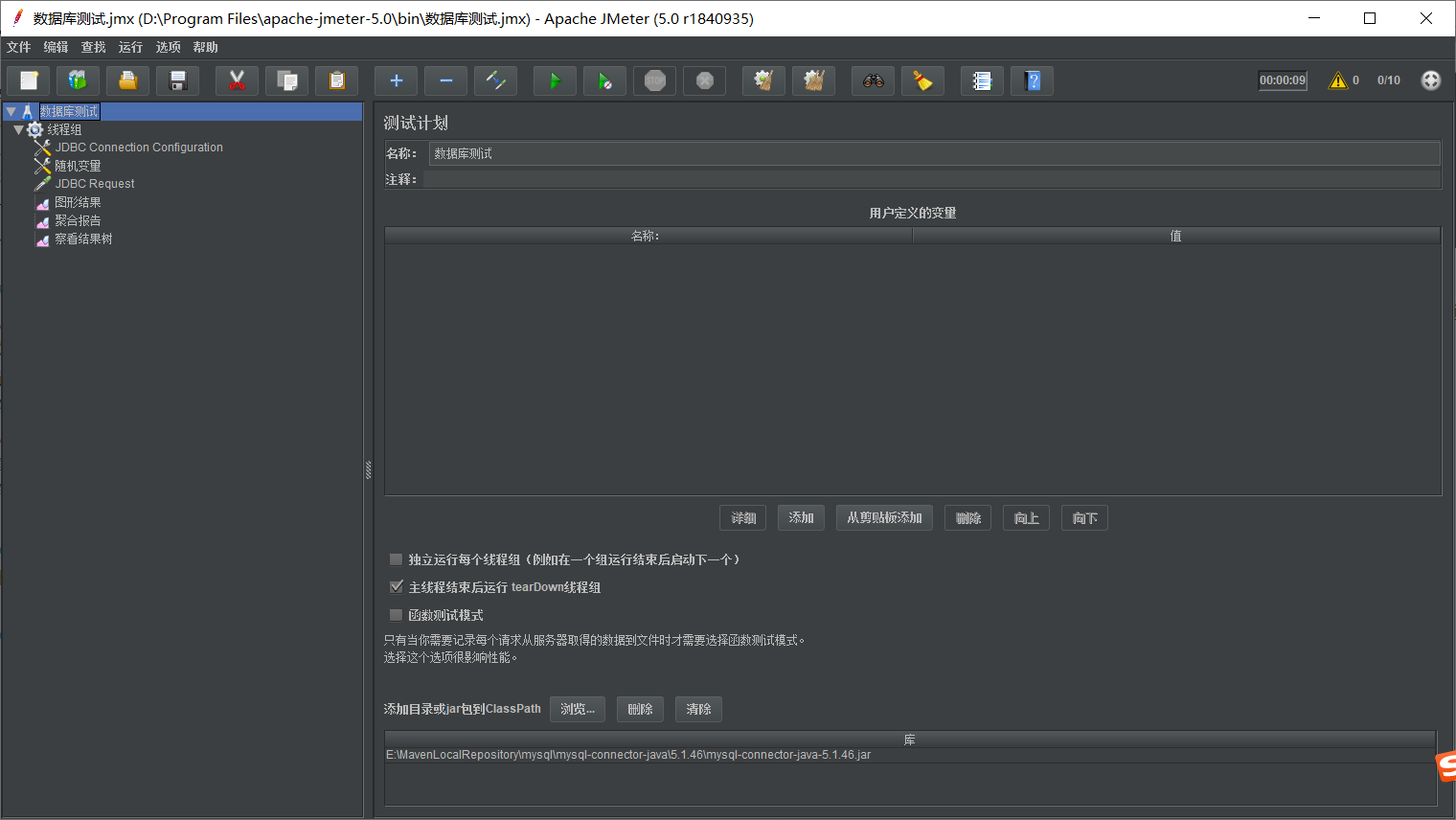Viewport: 1456px width, 820px height.
Task: Select JDBC Request in the tree
Action: click(95, 184)
